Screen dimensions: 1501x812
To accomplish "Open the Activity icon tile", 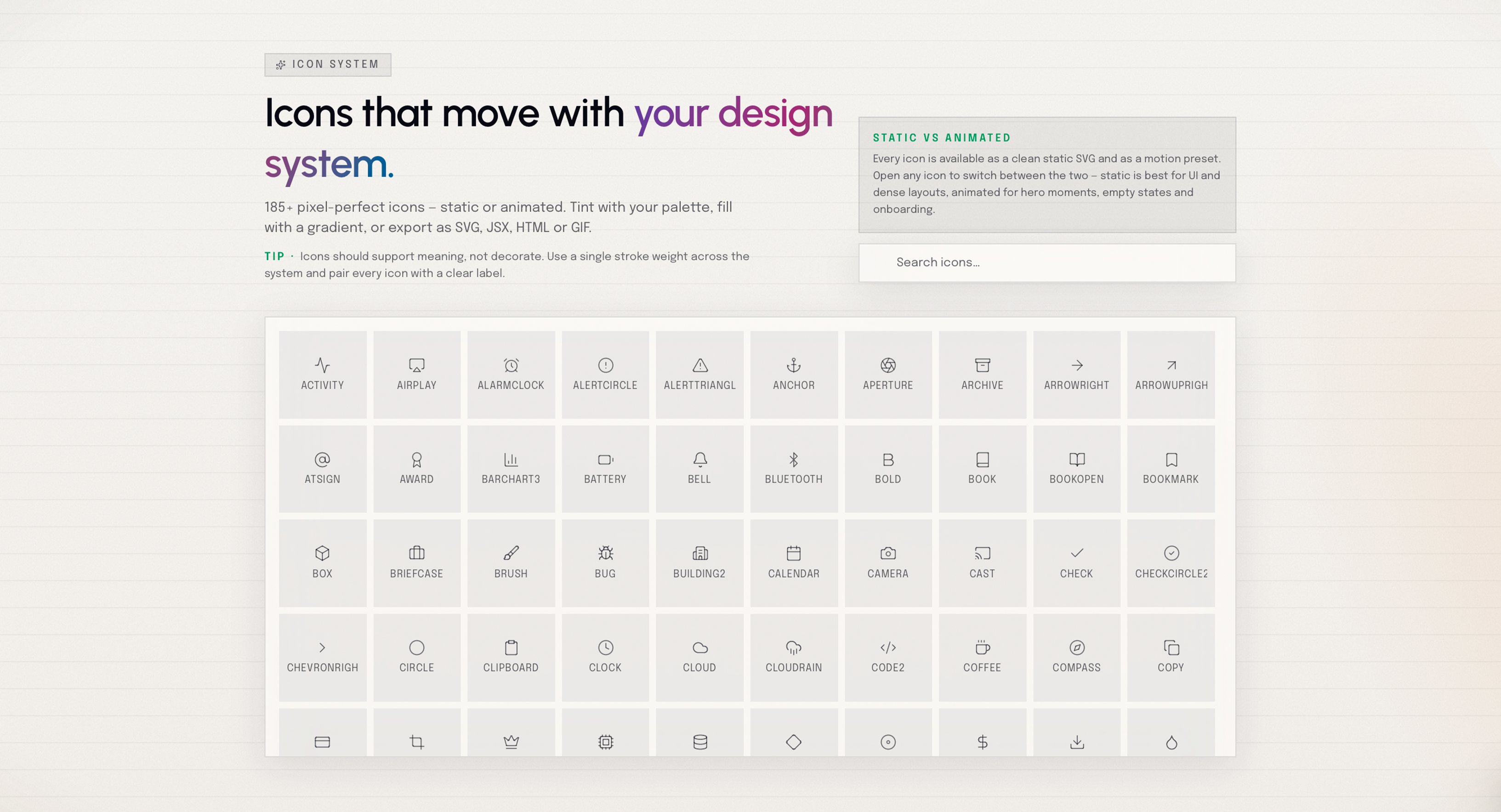I will coord(322,375).
